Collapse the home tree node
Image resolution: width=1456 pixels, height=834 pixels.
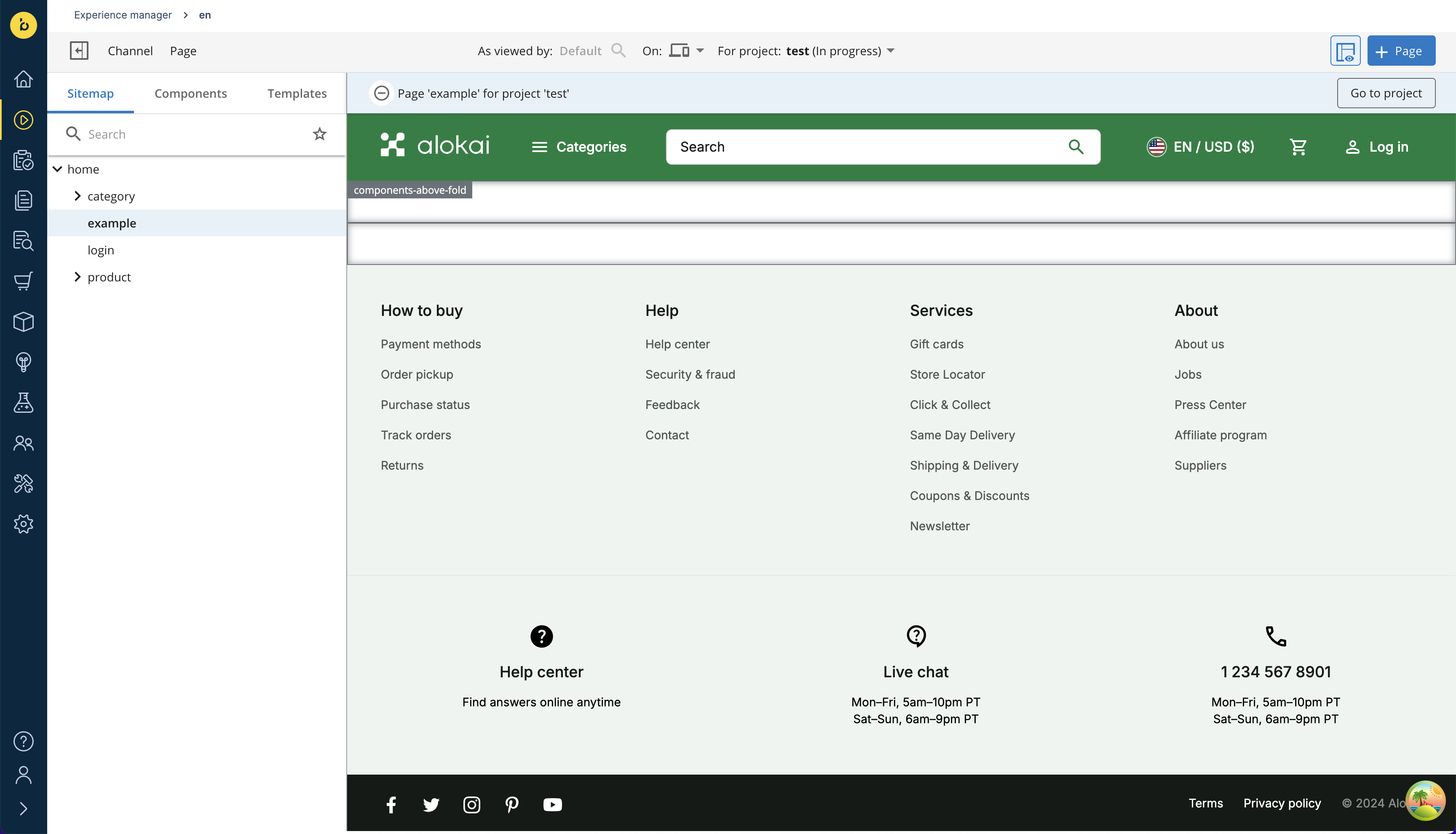pos(57,169)
